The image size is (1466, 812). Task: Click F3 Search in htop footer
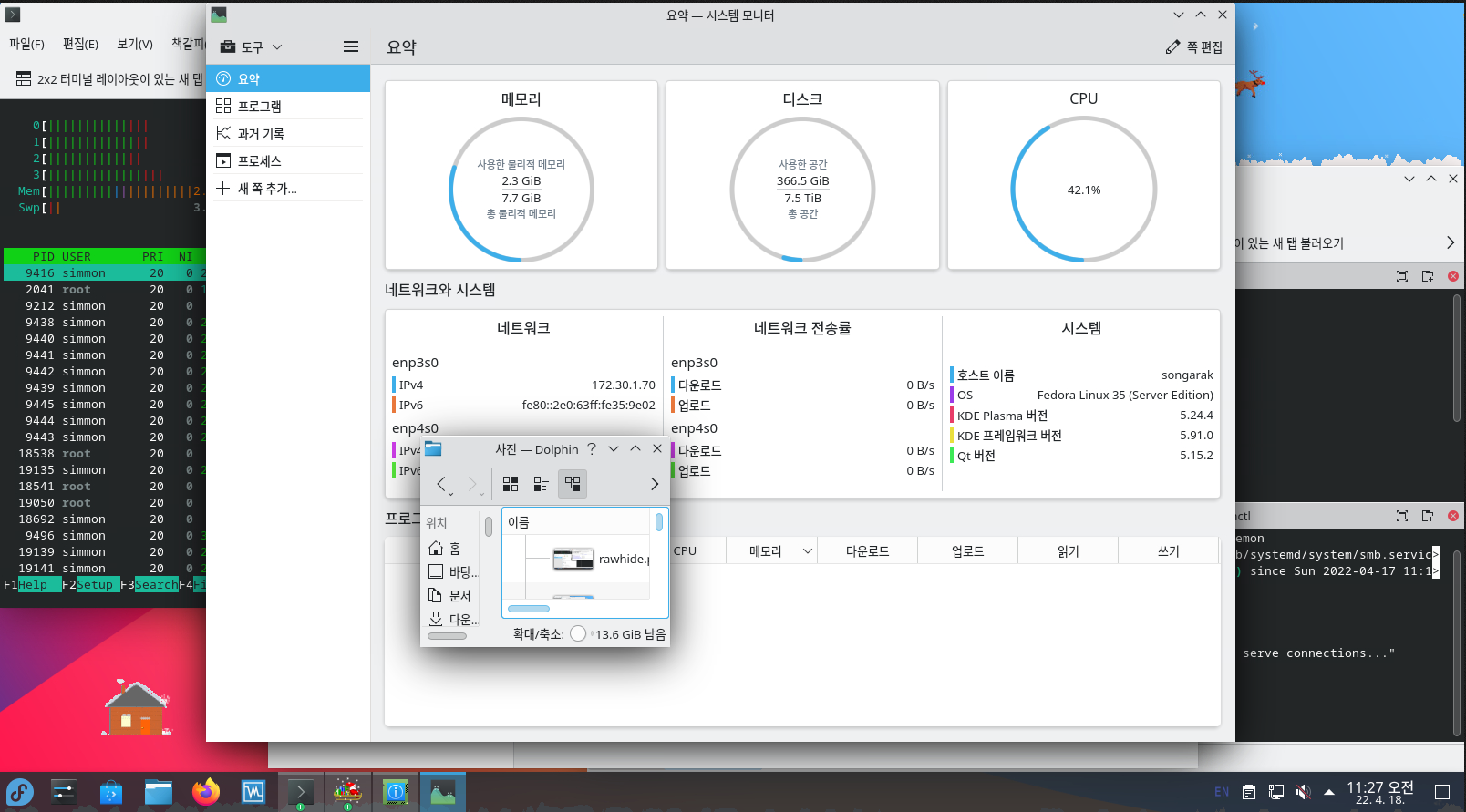pos(150,584)
